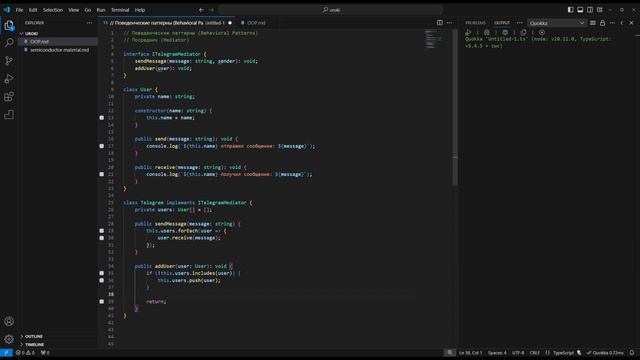Viewport: 640px width, 360px height.
Task: Toggle secondary side bar layout icon
Action: pos(590,10)
